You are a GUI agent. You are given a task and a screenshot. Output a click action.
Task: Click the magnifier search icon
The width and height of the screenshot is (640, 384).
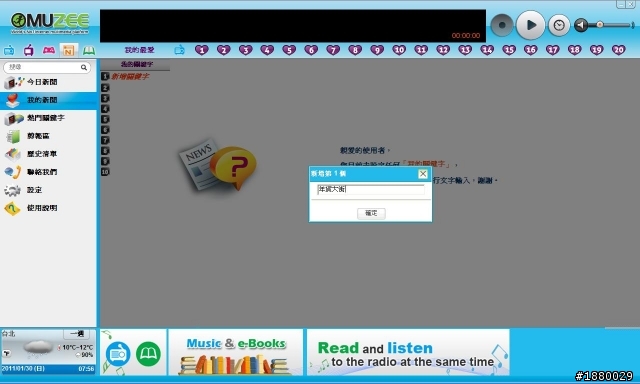84,67
